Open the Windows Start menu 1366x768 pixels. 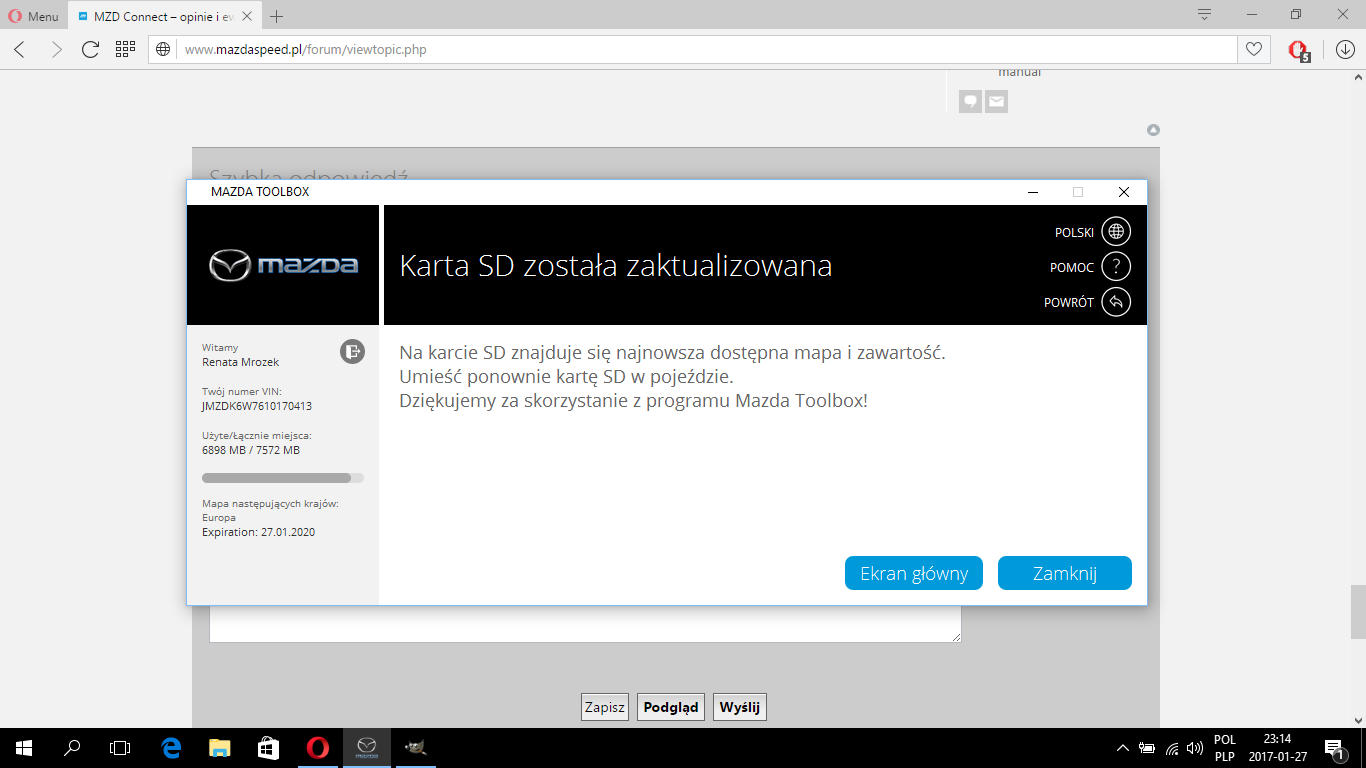24,747
